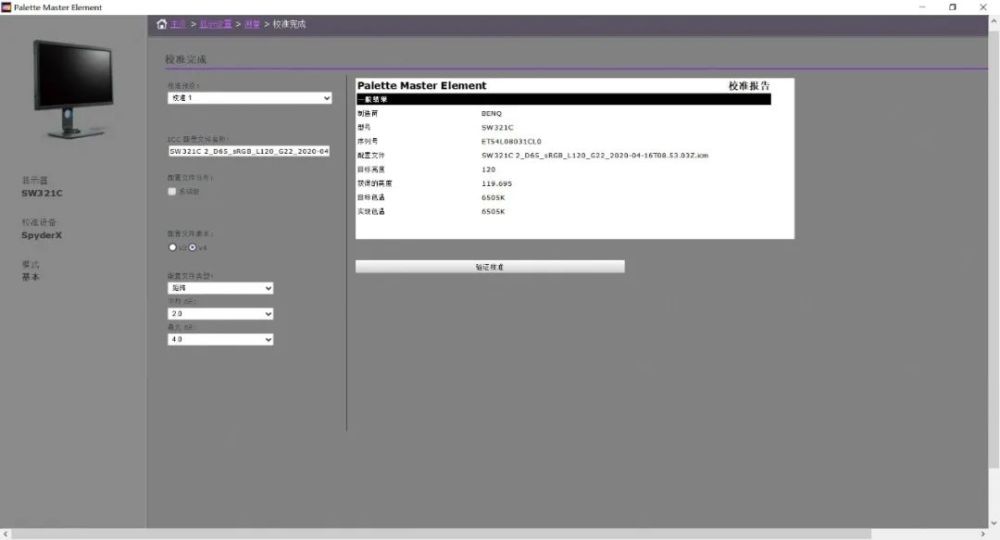This screenshot has height=540, width=1000.
Task: Click the profile filename value in the report
Action: click(x=594, y=156)
